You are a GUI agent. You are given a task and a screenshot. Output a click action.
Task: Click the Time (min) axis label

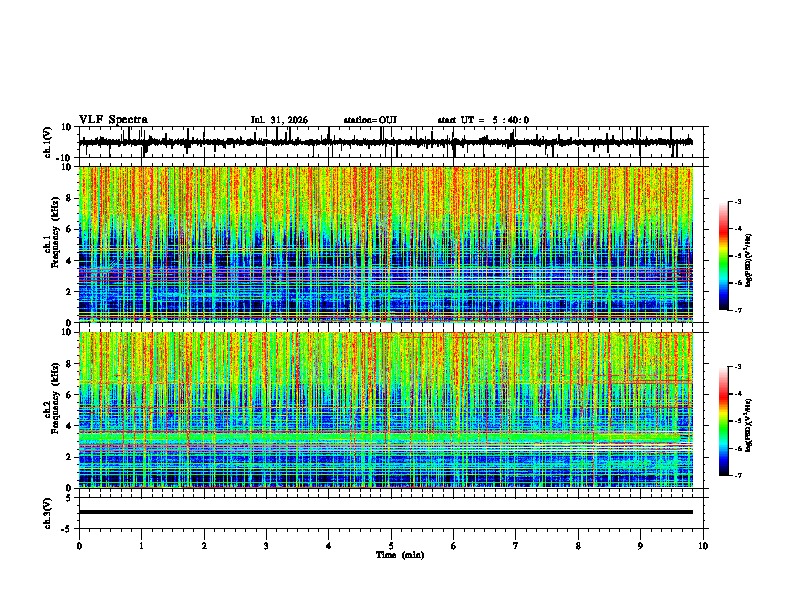(x=400, y=555)
